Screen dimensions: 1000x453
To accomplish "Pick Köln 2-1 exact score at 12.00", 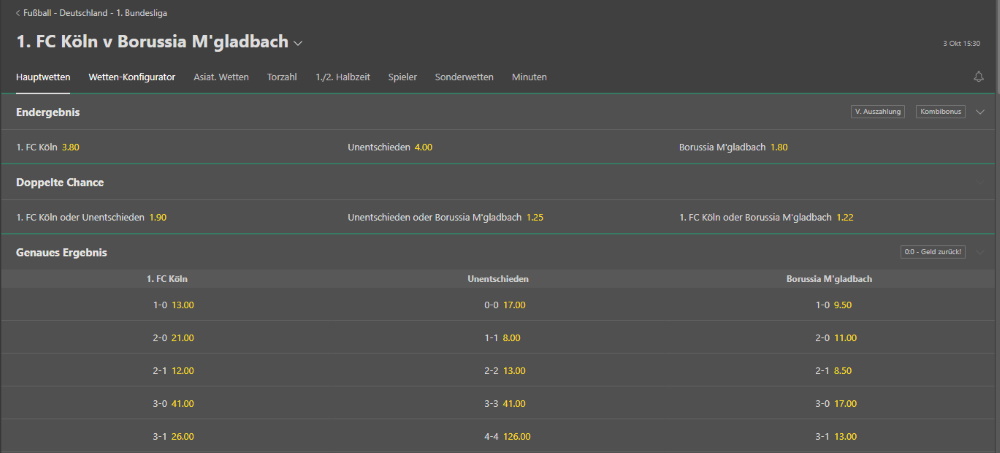I will [173, 371].
